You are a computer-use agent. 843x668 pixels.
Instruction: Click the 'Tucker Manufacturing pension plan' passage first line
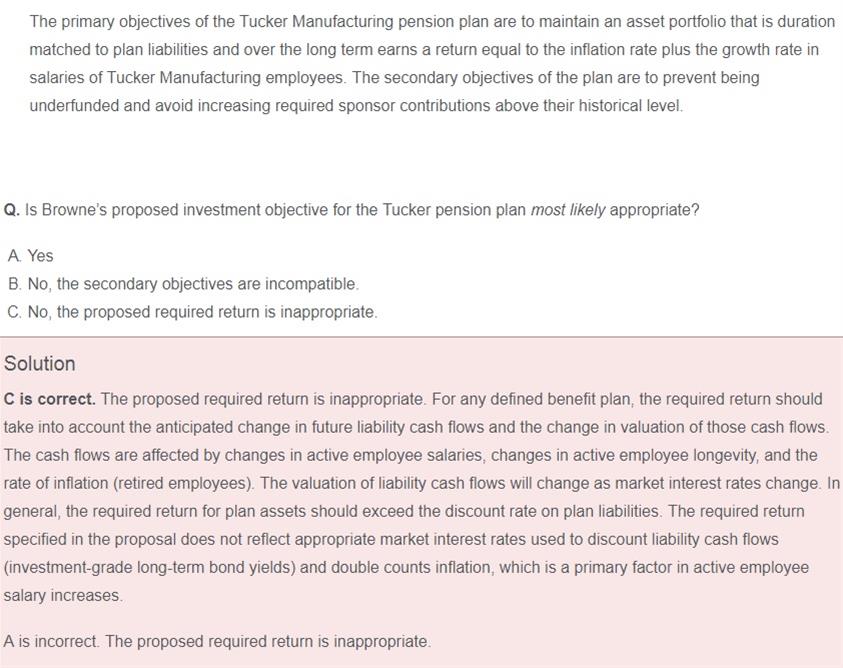[x=432, y=22]
